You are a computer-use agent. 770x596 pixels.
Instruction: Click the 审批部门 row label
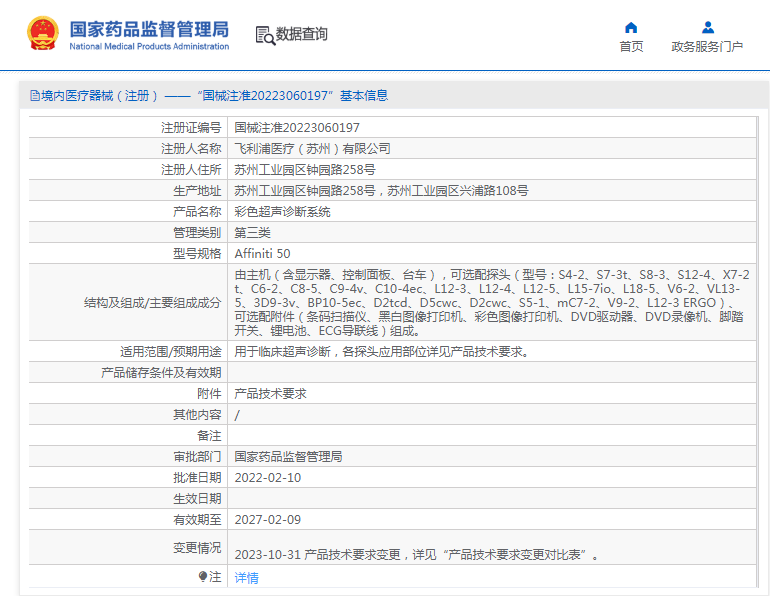[197, 457]
